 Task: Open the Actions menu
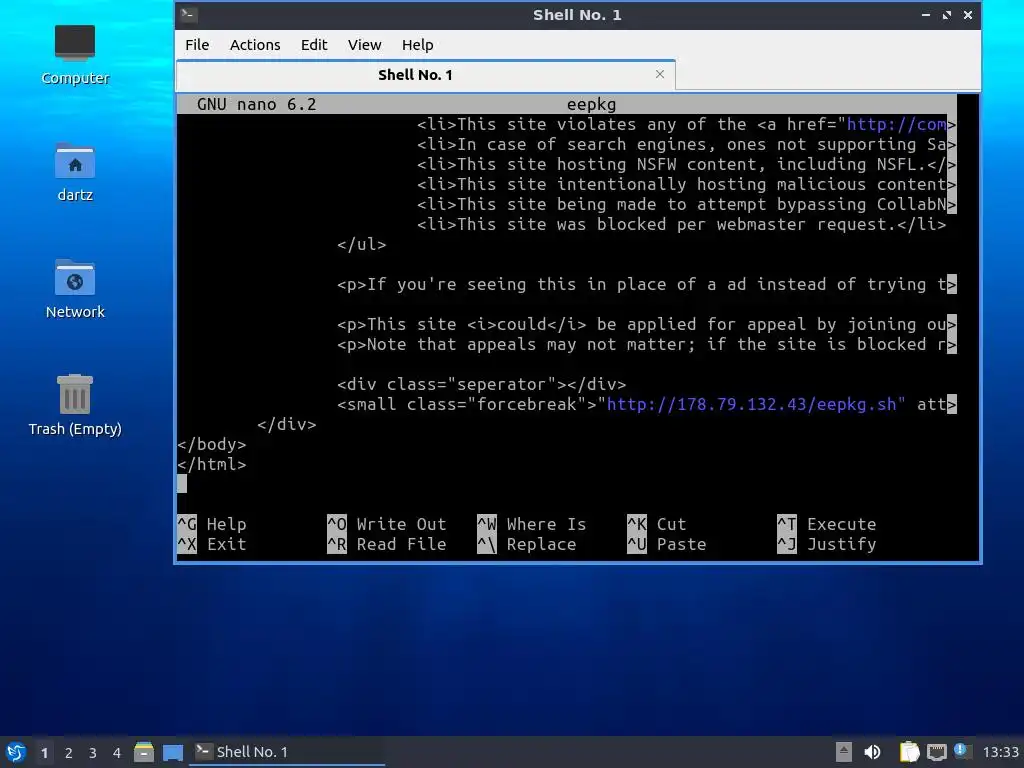(x=255, y=44)
